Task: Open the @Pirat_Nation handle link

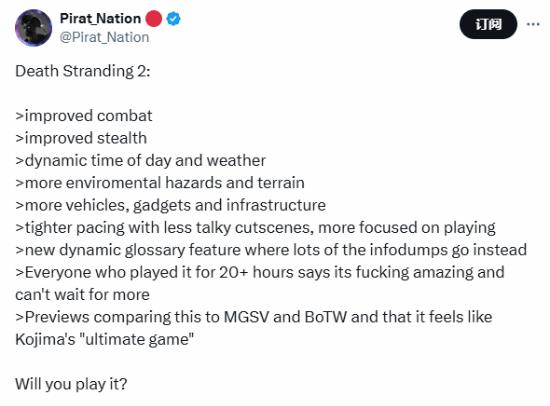Action: 104,37
